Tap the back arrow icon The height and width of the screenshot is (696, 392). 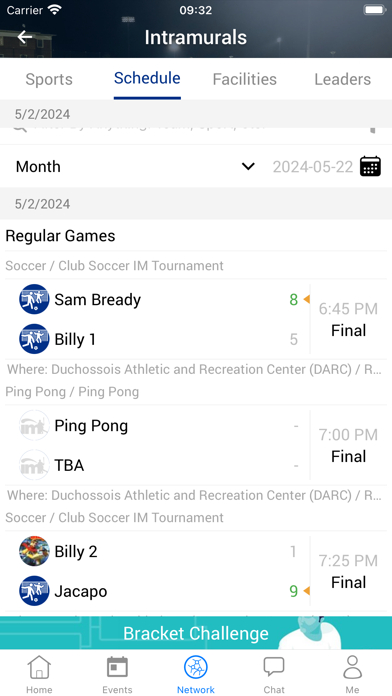(x=25, y=37)
